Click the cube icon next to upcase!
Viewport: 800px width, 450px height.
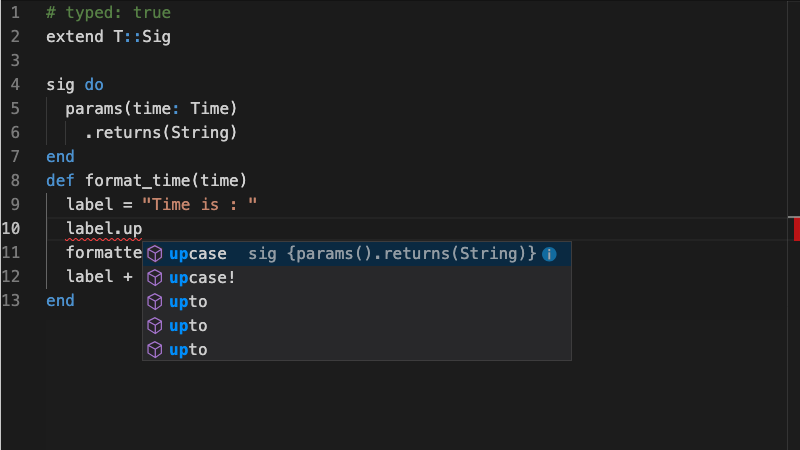point(155,278)
